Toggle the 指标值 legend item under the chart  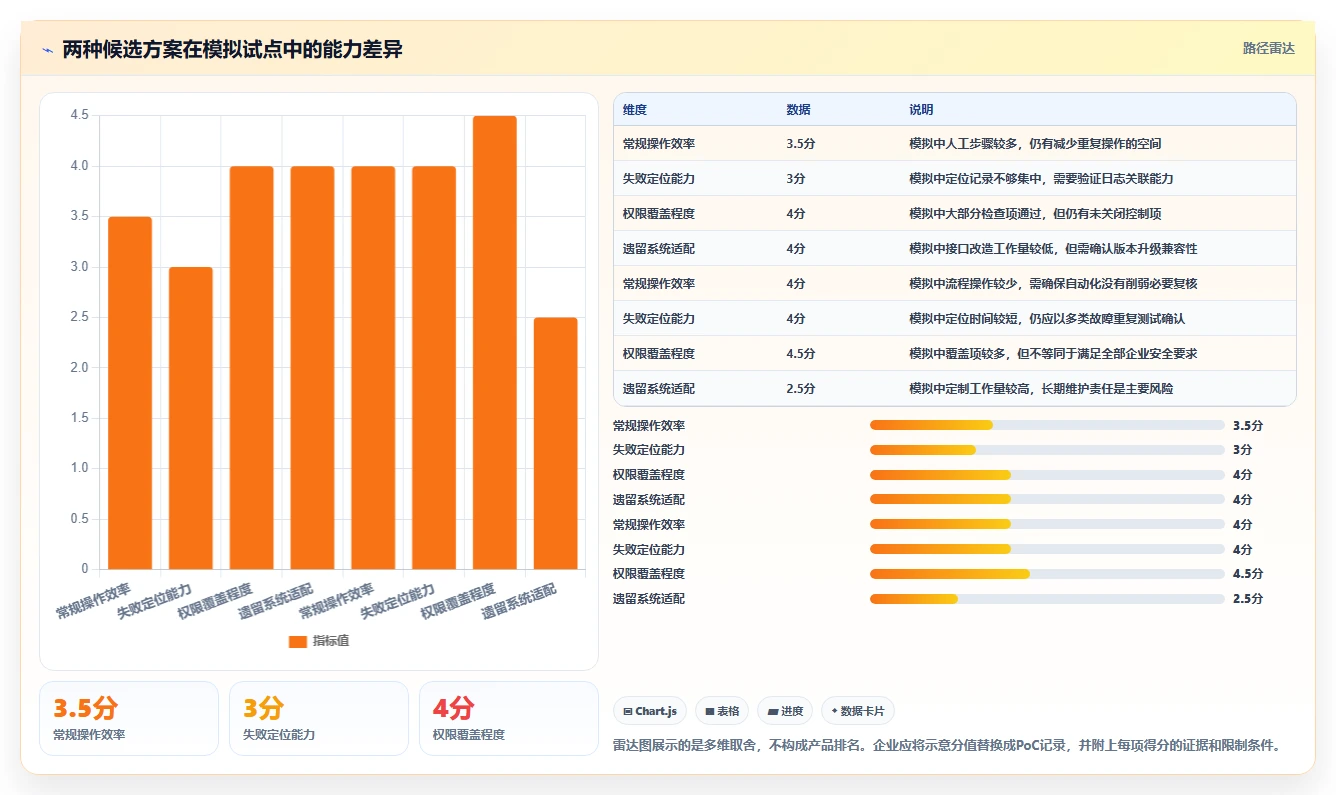(319, 641)
